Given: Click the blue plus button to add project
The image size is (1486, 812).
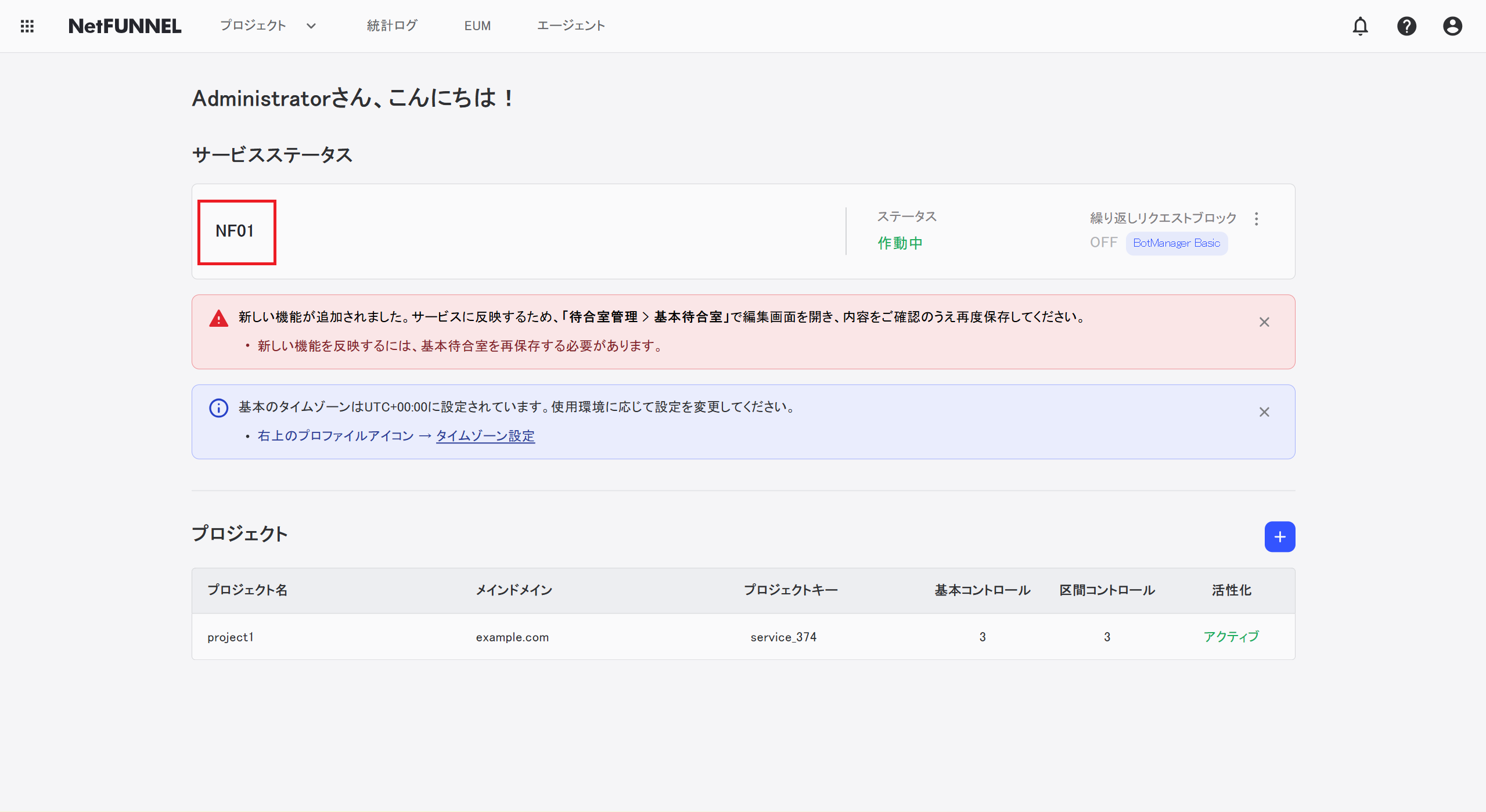Looking at the screenshot, I should click(x=1280, y=536).
